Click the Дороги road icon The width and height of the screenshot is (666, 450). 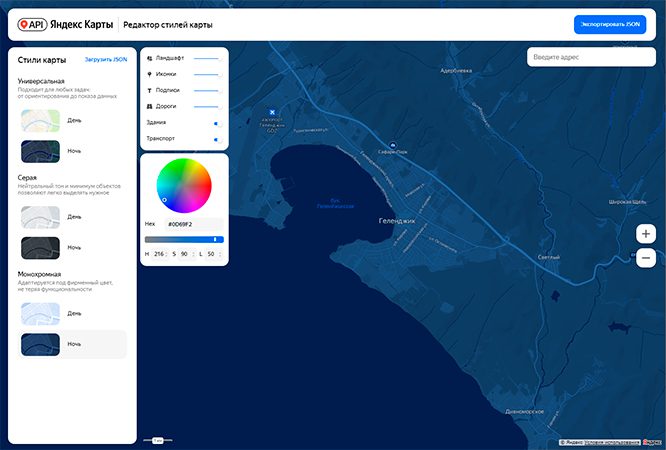pos(150,106)
